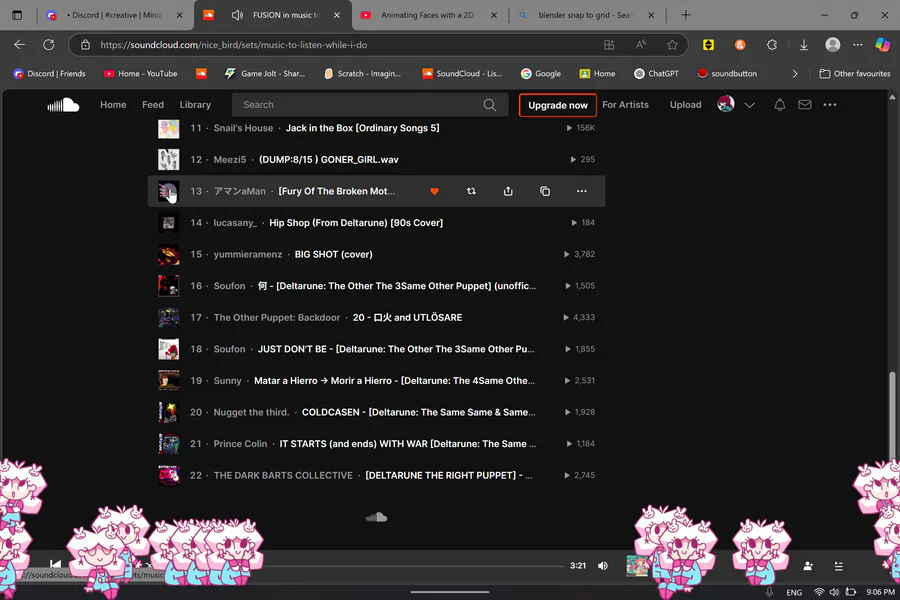Open the Game Jolt bookmark
900x600 pixels.
[x=265, y=73]
